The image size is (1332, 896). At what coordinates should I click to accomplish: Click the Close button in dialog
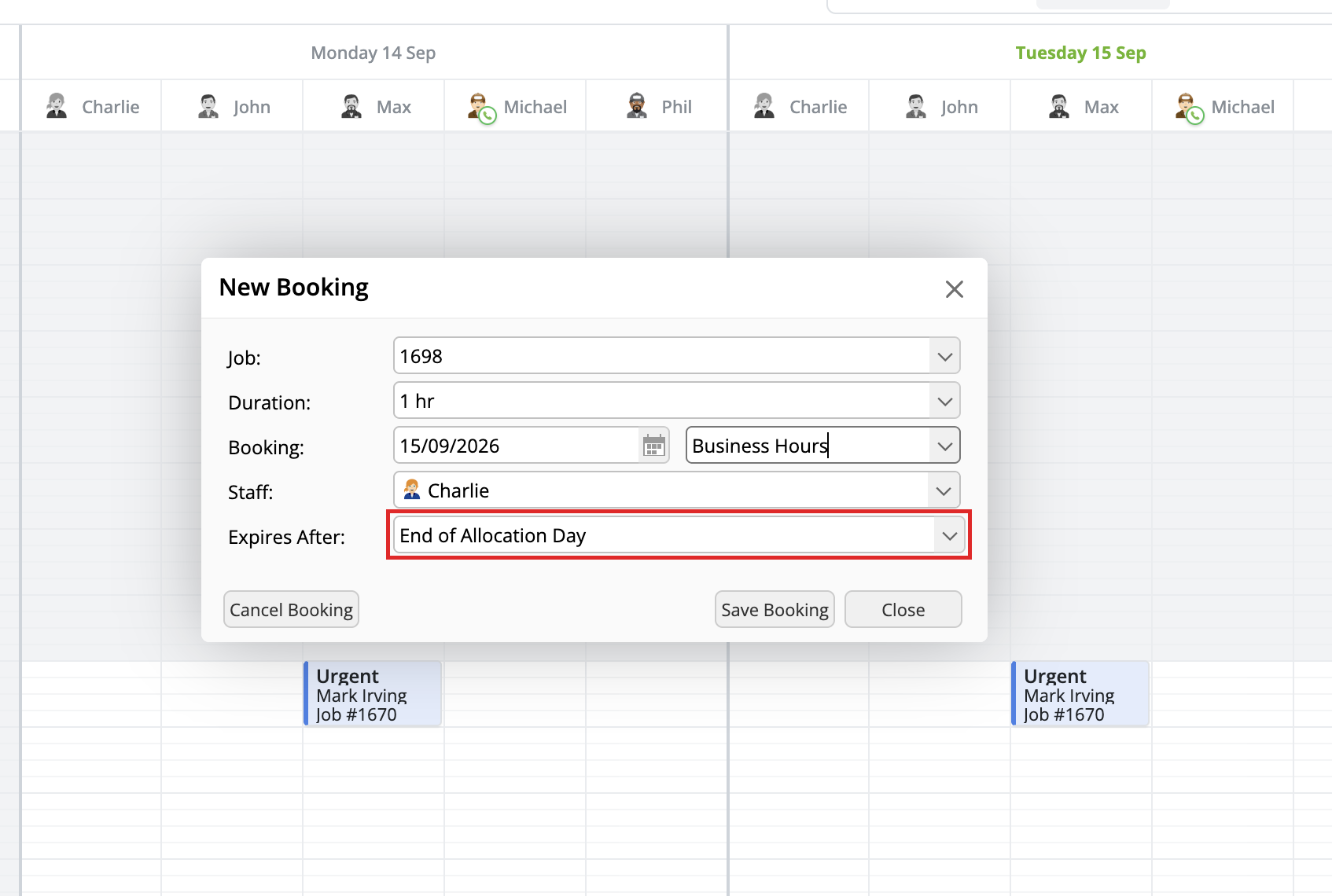pyautogui.click(x=903, y=609)
